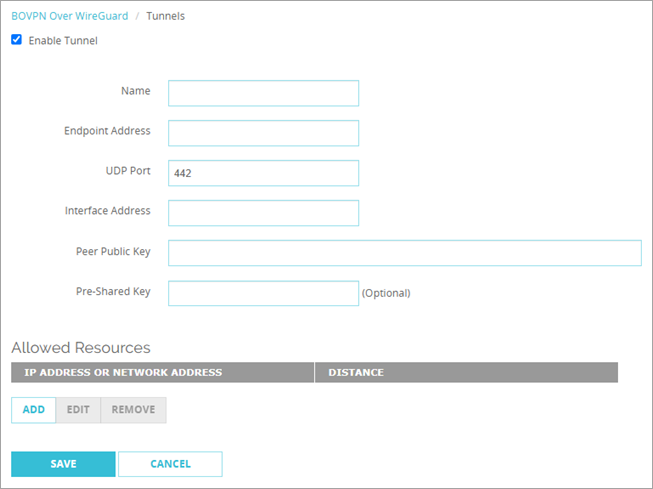
Task: Click the UDP Port label
Action: click(x=128, y=171)
